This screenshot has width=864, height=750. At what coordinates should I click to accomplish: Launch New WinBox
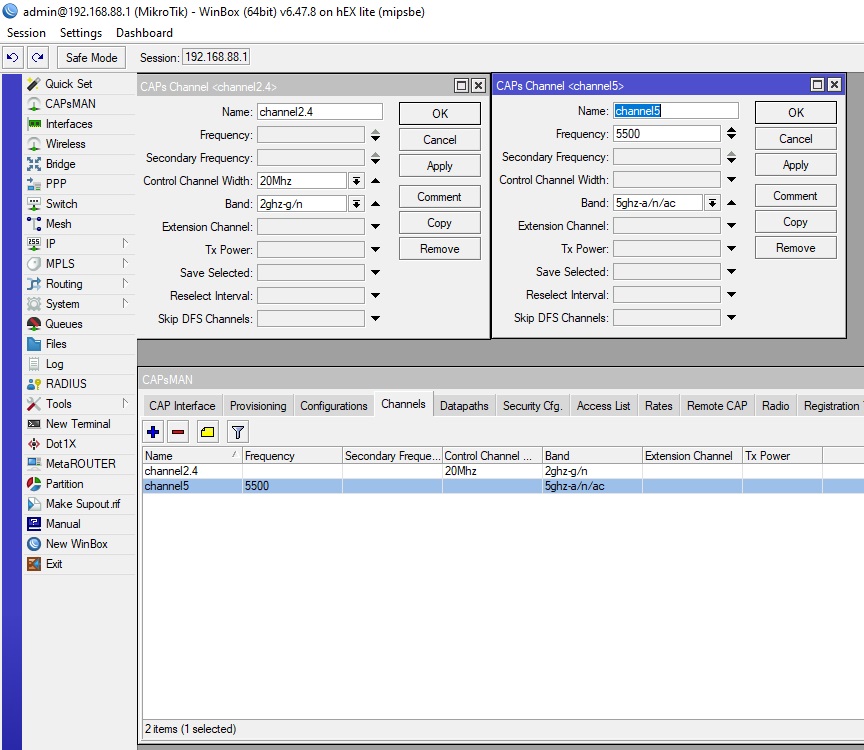77,544
